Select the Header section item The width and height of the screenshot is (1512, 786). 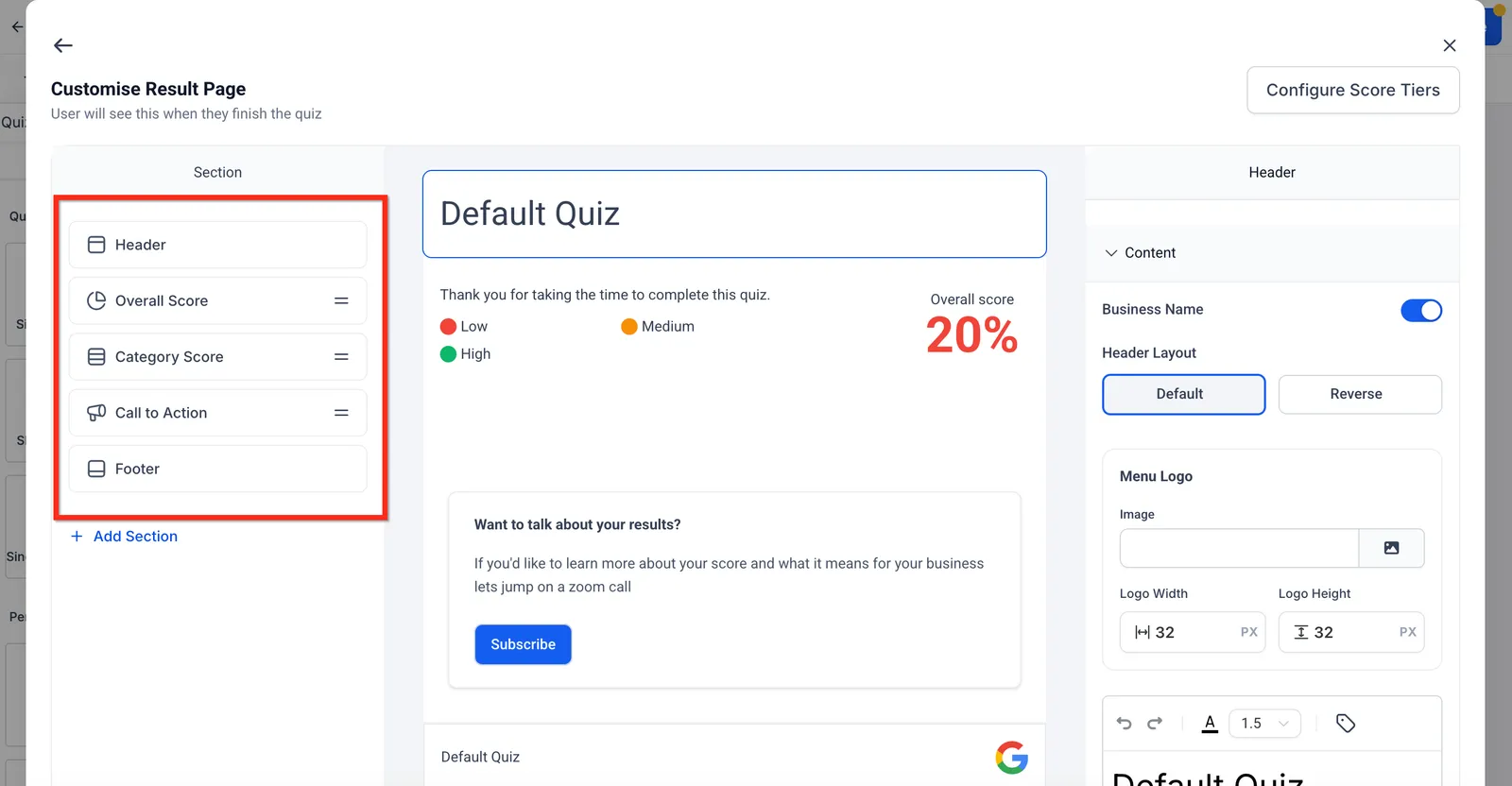(217, 245)
